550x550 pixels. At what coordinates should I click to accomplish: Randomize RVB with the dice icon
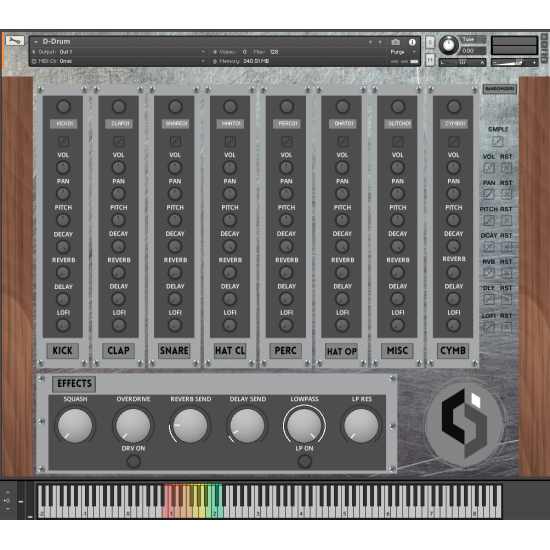click(489, 273)
